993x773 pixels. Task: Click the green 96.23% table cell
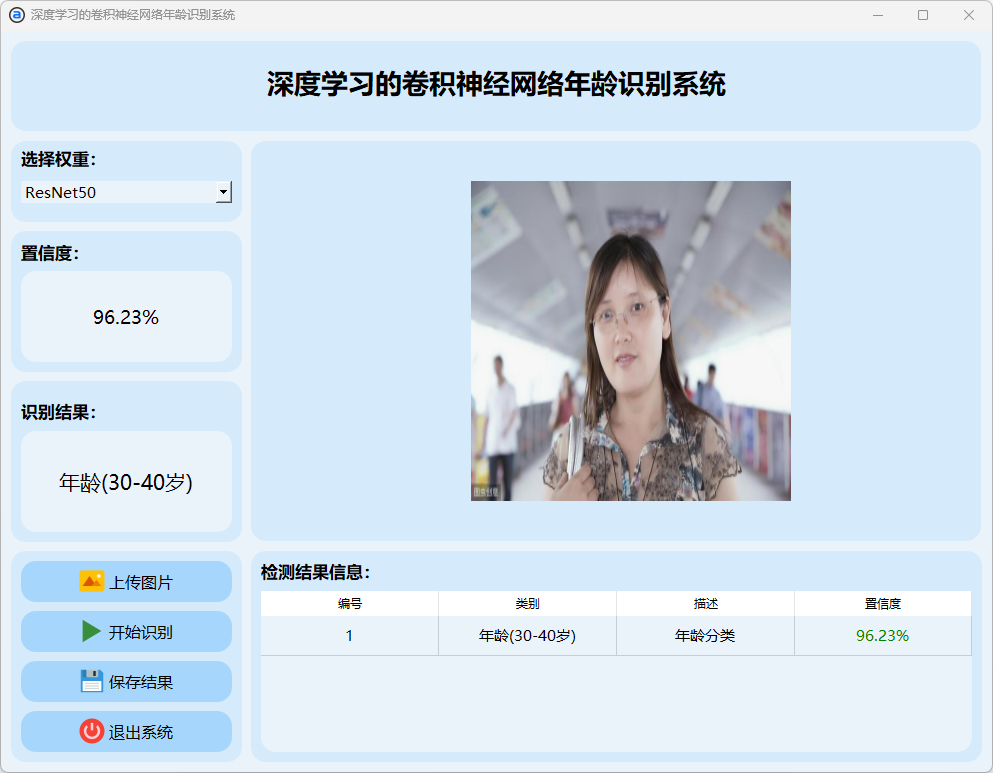coord(882,636)
